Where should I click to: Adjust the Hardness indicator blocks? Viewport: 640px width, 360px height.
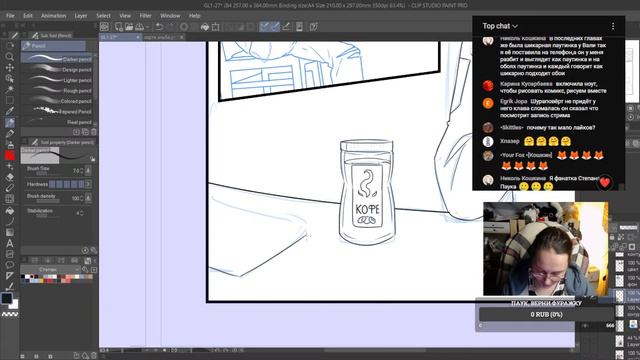pos(67,184)
